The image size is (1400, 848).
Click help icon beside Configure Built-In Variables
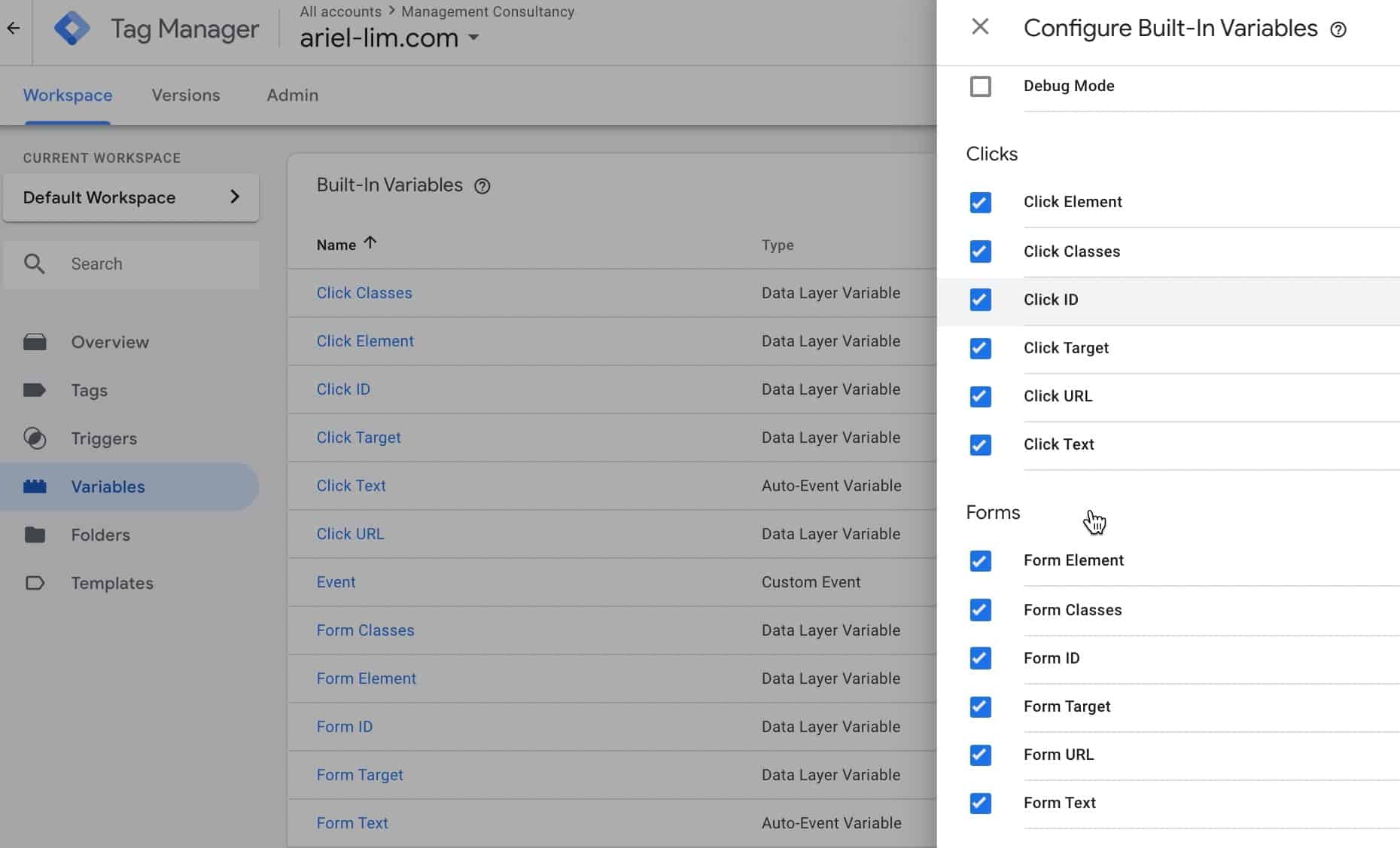pos(1338,29)
